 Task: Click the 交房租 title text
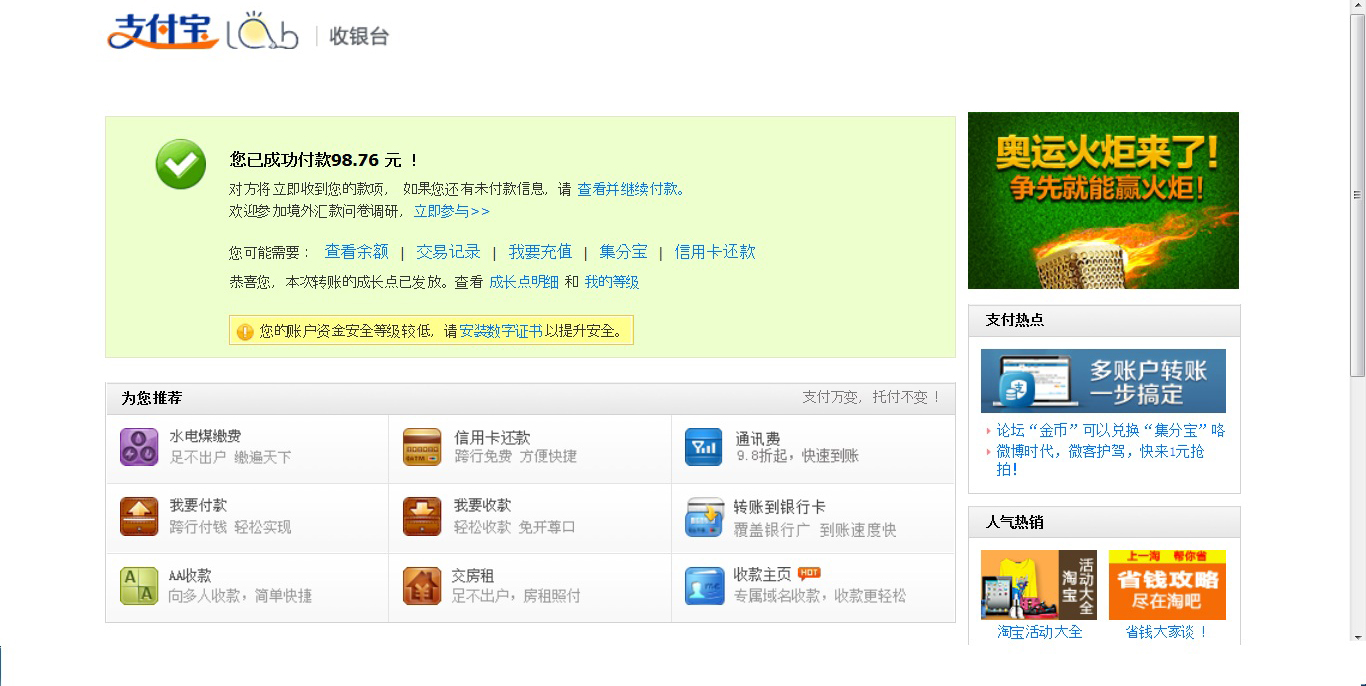pos(473,575)
